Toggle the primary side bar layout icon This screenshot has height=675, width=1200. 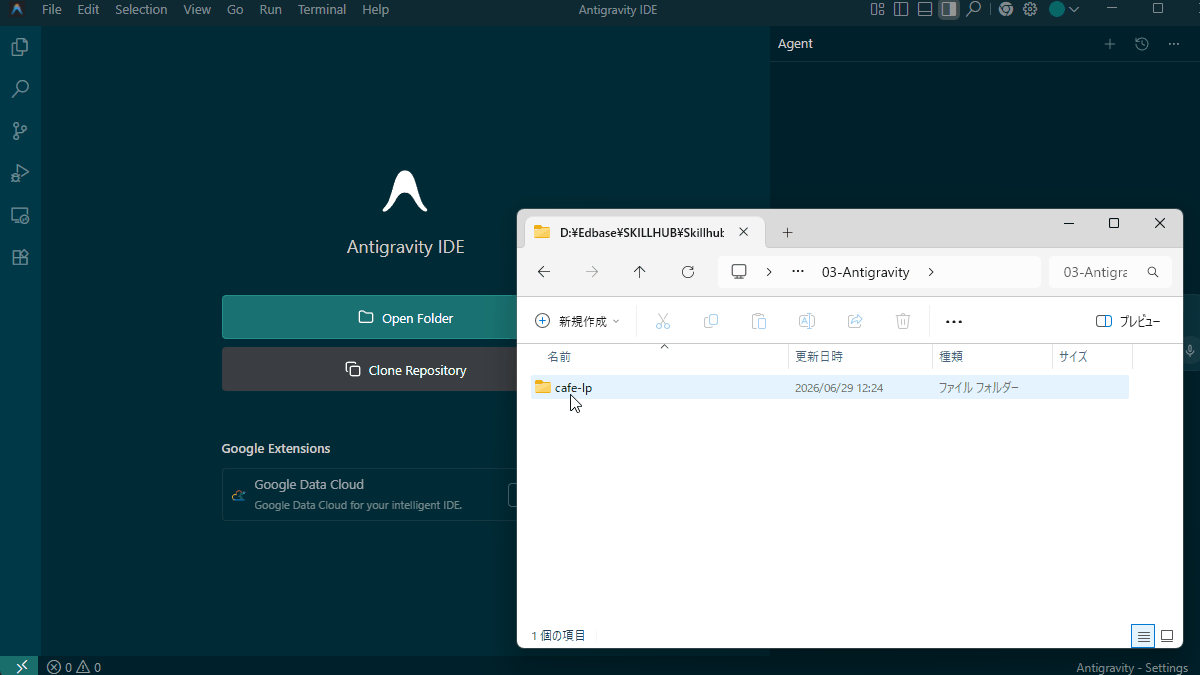(x=901, y=9)
